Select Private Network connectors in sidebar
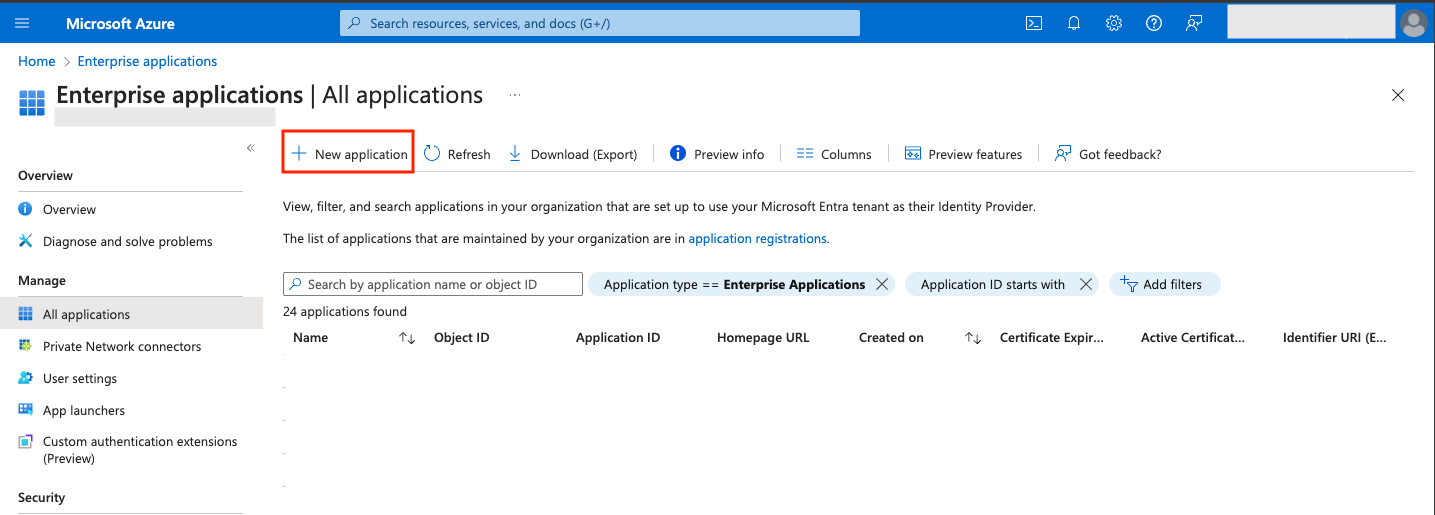 pos(122,346)
